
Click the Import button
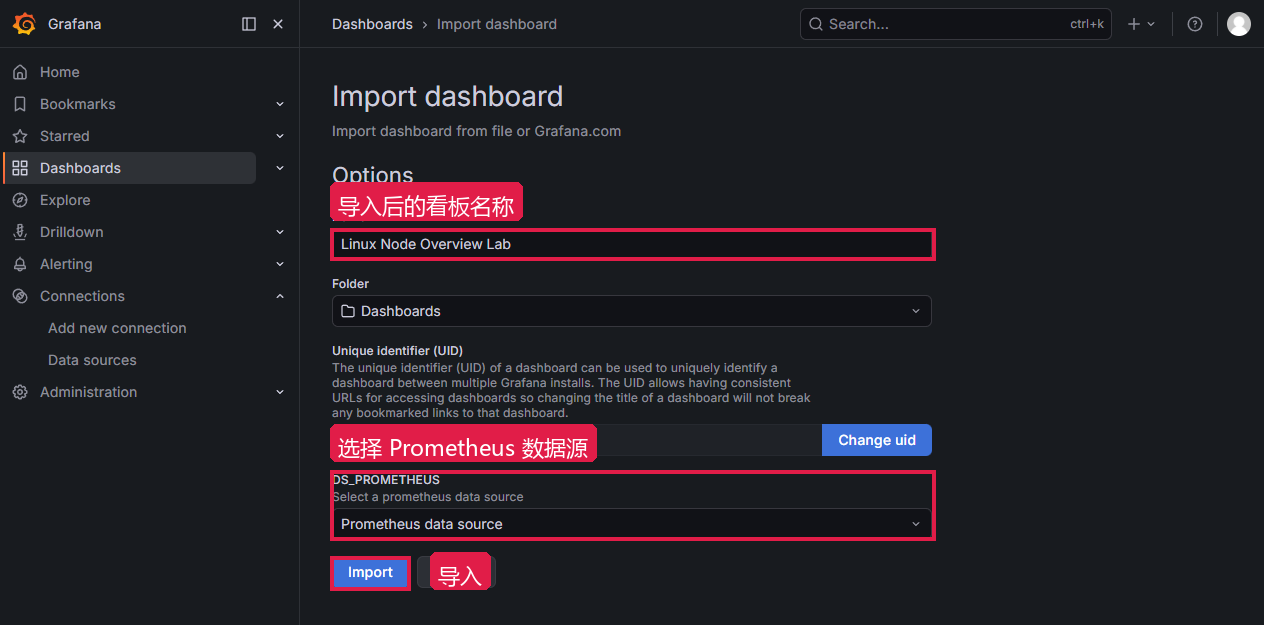370,573
